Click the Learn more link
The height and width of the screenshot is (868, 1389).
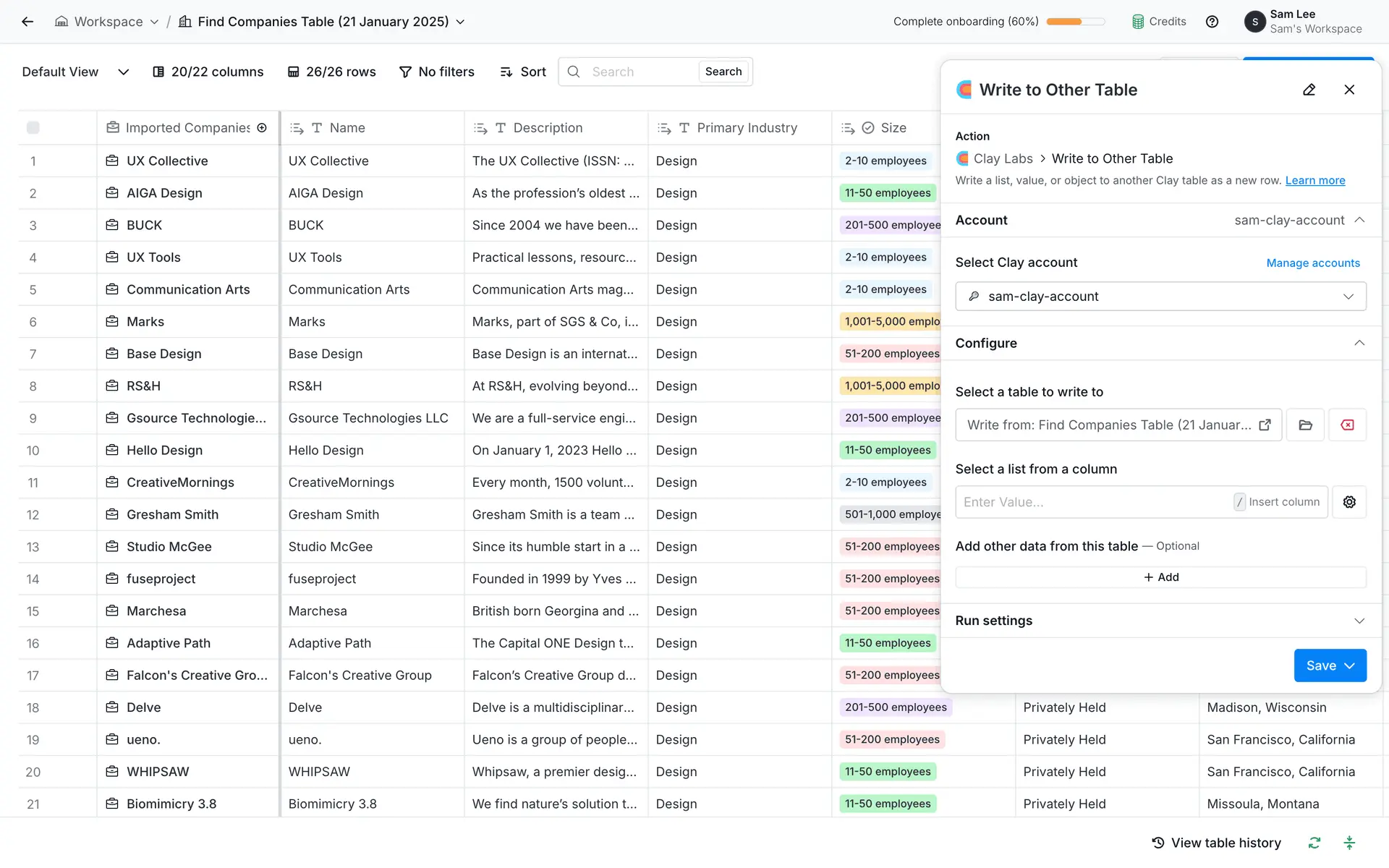coord(1314,181)
